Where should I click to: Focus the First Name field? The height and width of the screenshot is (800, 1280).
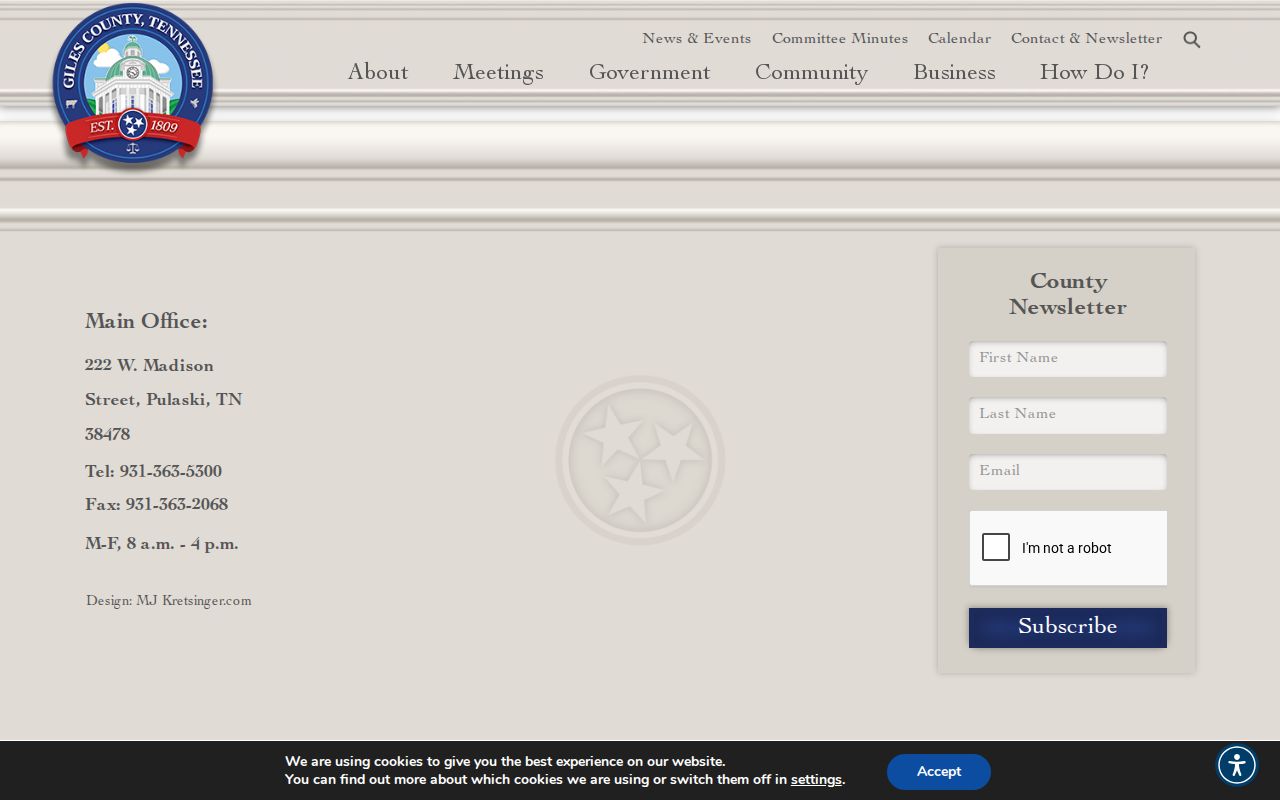pyautogui.click(x=1068, y=359)
